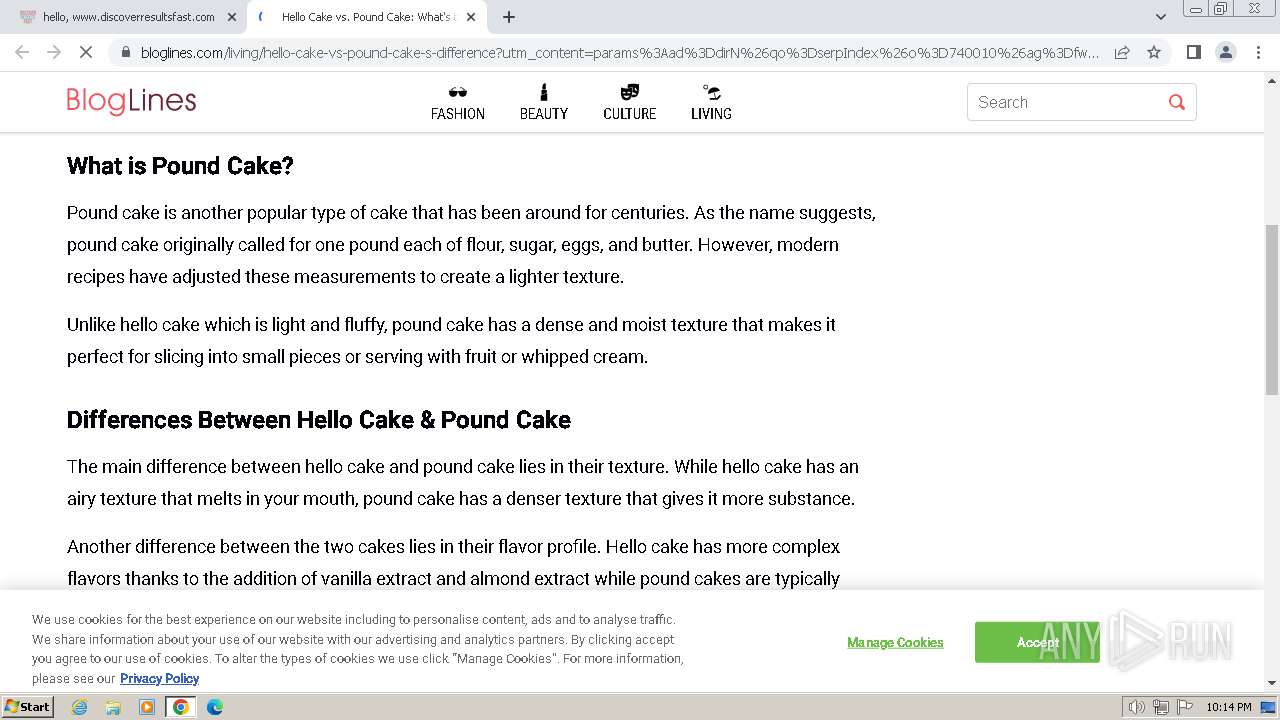The height and width of the screenshot is (720, 1280).
Task: Toggle the browser side panel
Action: point(1193,52)
